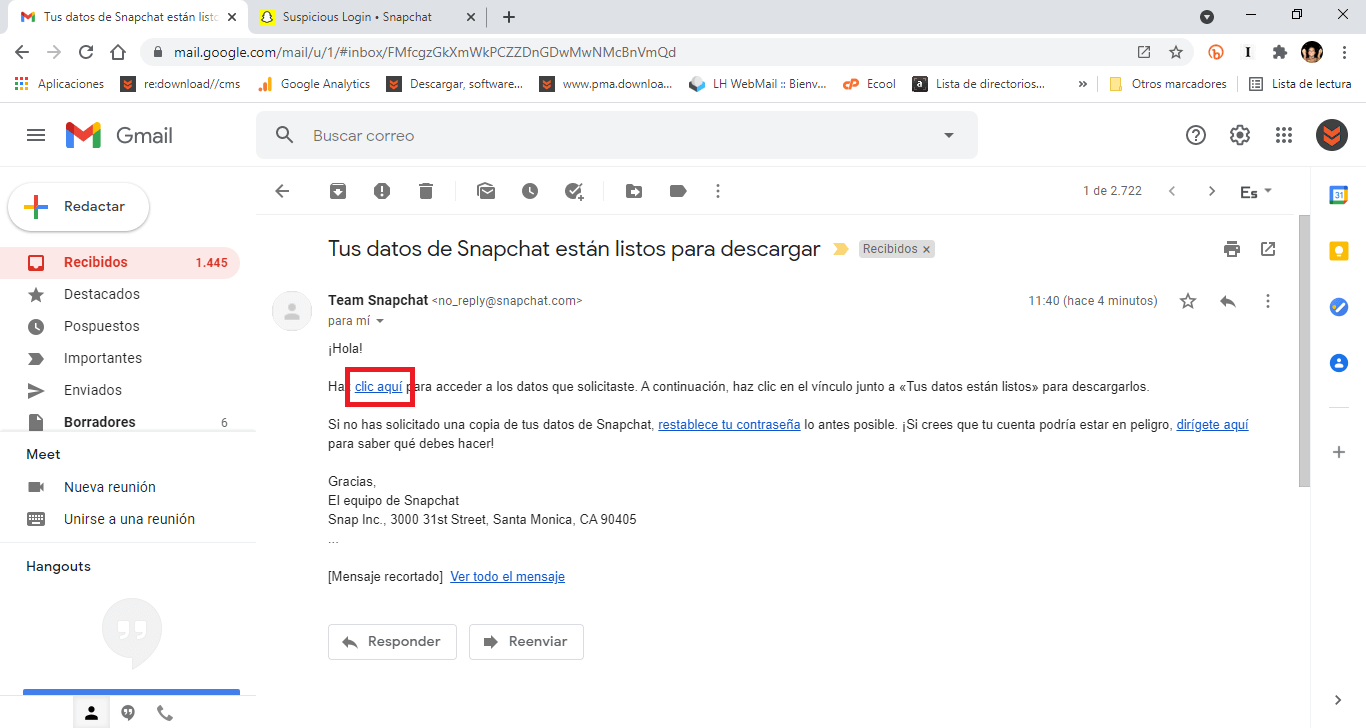Print the whole conversation

coord(1232,249)
